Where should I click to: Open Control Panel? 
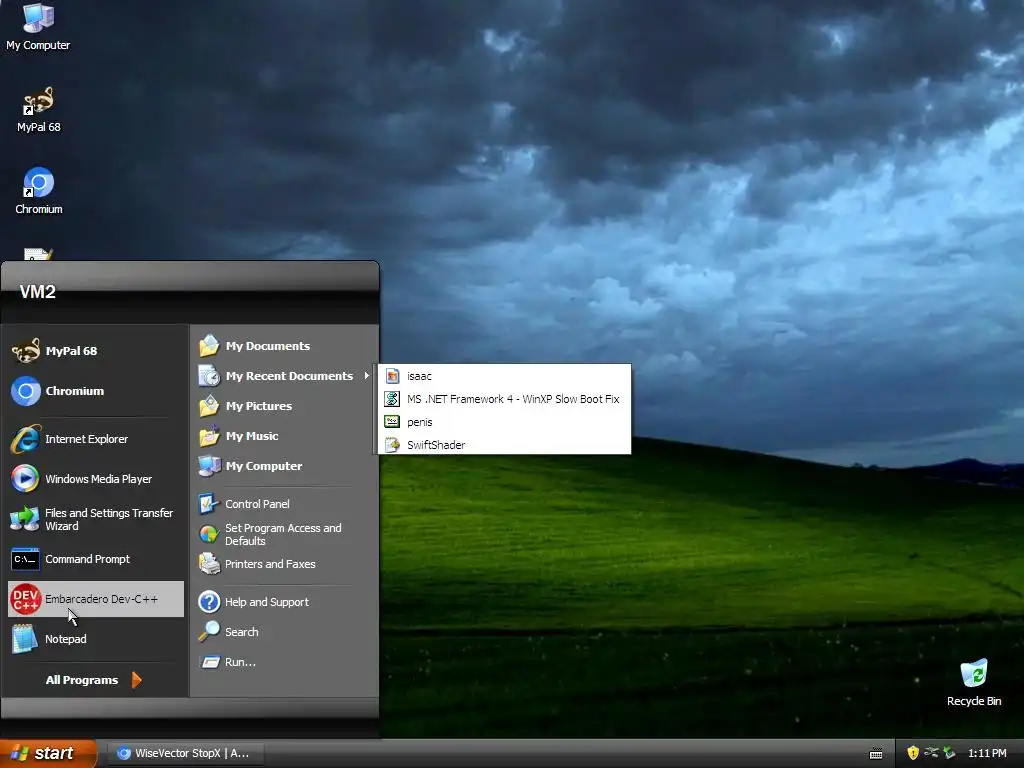(285, 504)
